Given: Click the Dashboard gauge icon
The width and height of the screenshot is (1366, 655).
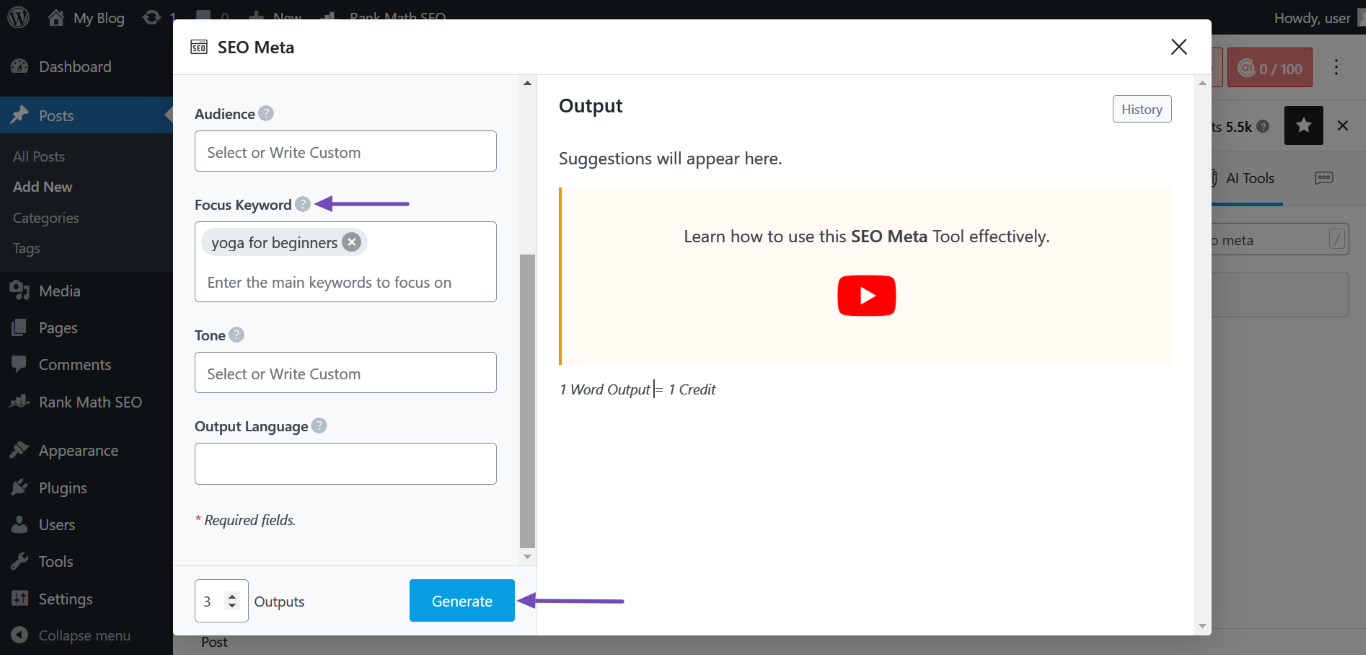Looking at the screenshot, I should tap(19, 67).
